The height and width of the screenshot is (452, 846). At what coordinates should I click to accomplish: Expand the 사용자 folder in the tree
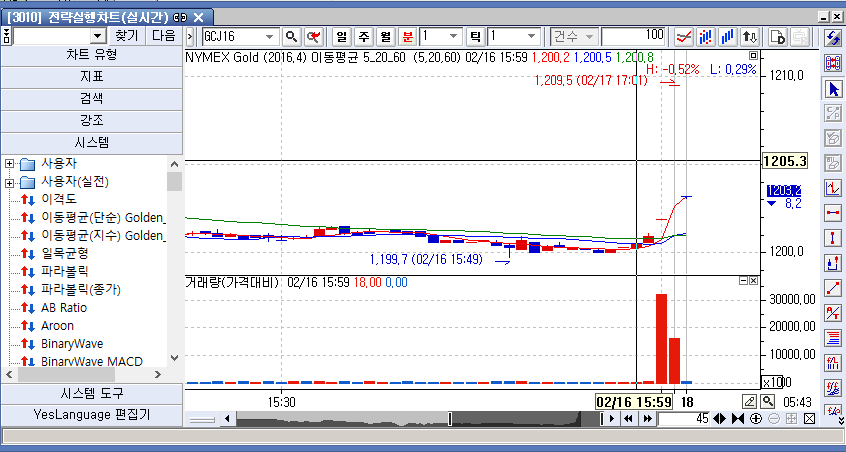(x=9, y=163)
